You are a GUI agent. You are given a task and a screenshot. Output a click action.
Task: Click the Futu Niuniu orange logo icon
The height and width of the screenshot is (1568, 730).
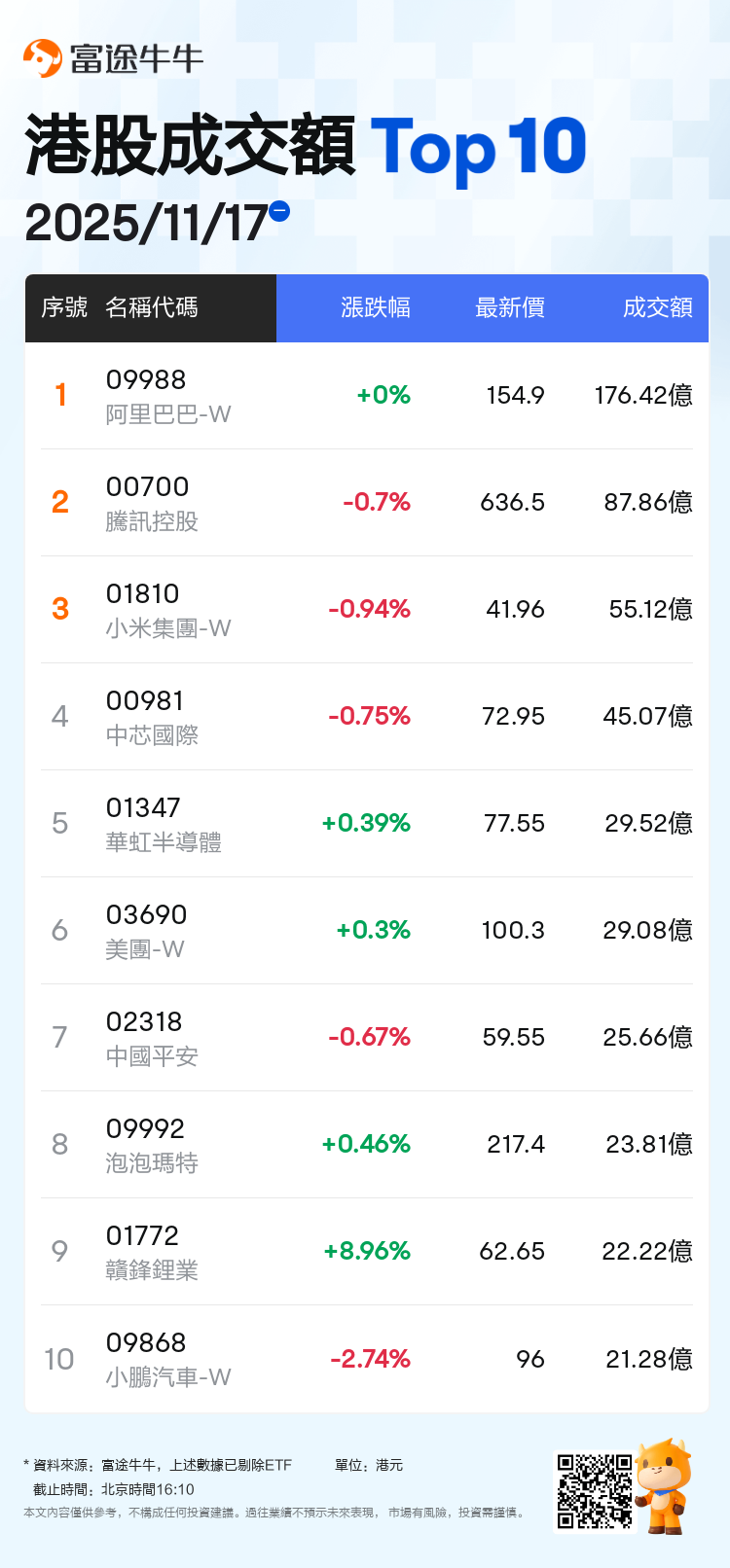click(x=43, y=58)
